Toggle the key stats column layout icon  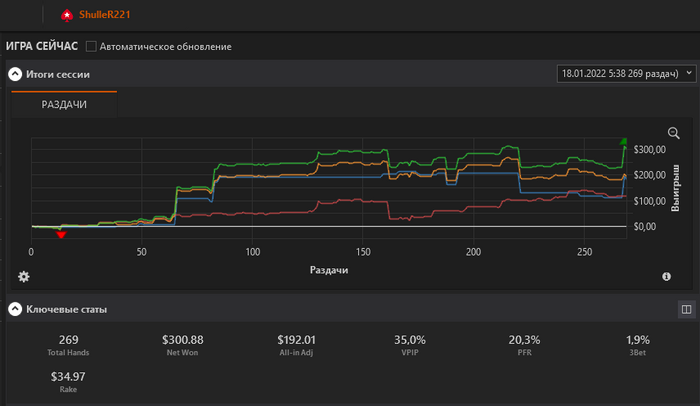click(x=686, y=309)
